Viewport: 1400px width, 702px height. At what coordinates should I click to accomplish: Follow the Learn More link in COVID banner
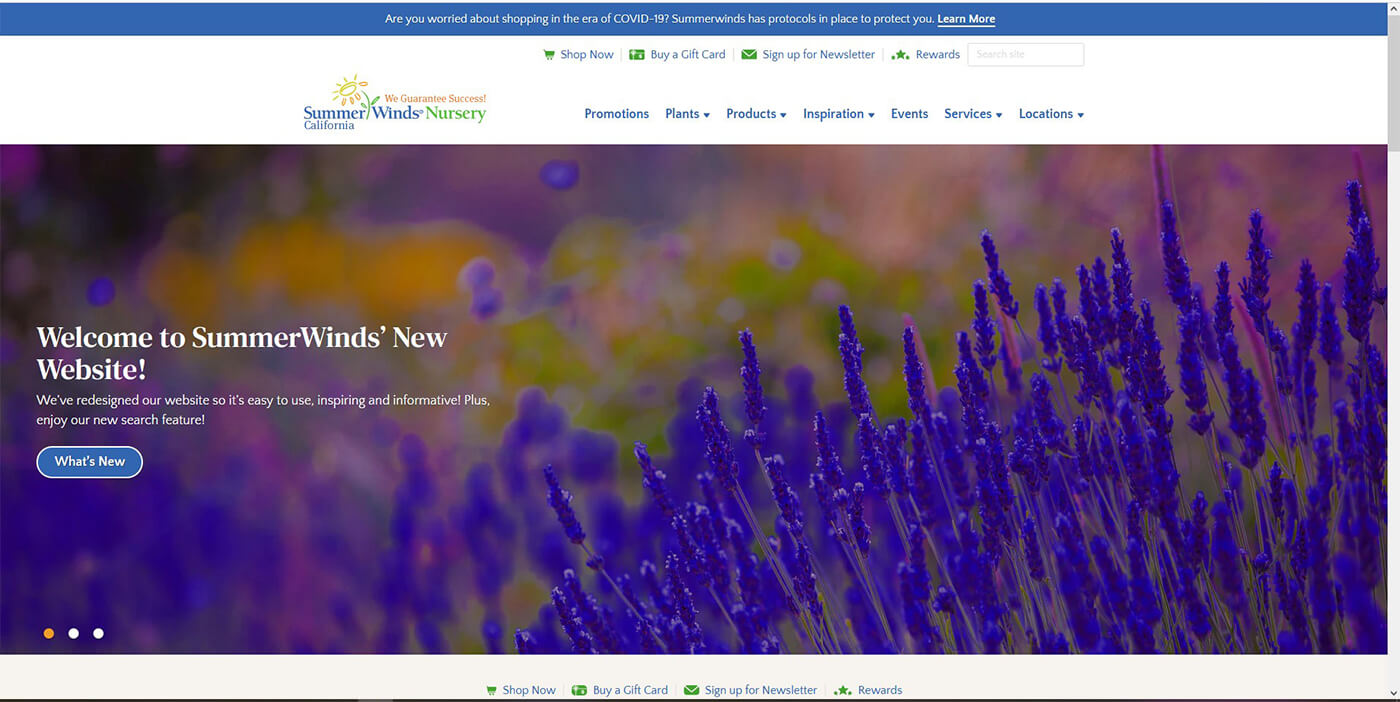coord(966,19)
